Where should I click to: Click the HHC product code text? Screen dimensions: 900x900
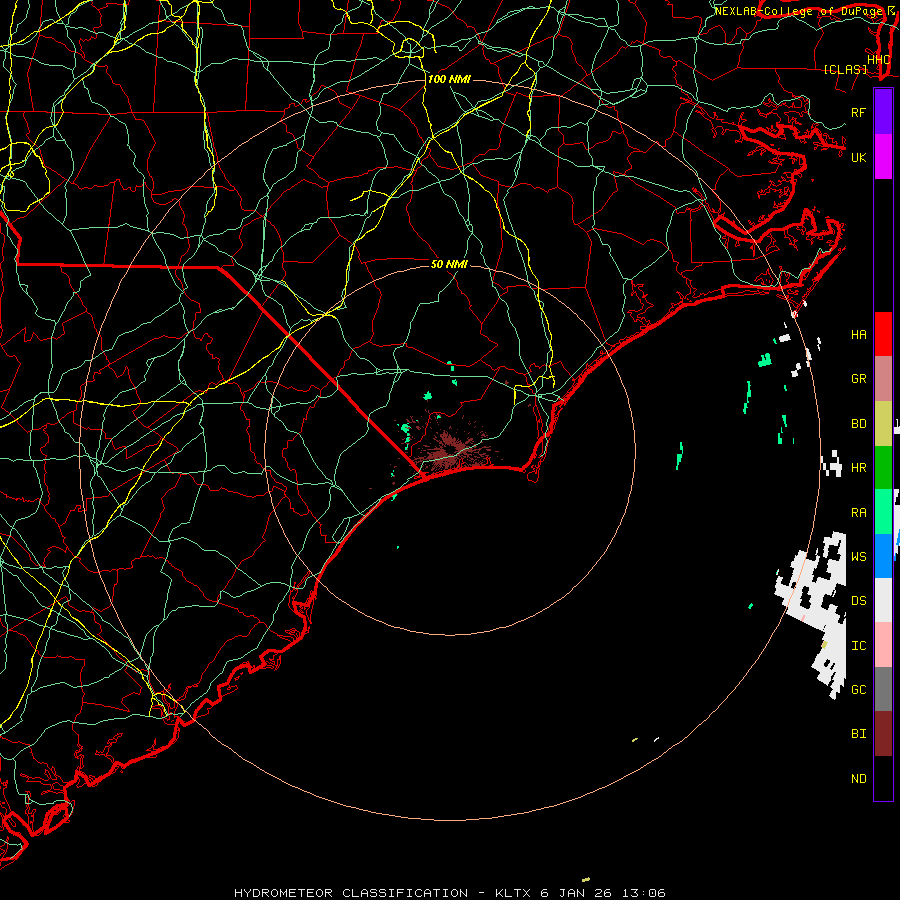(879, 60)
